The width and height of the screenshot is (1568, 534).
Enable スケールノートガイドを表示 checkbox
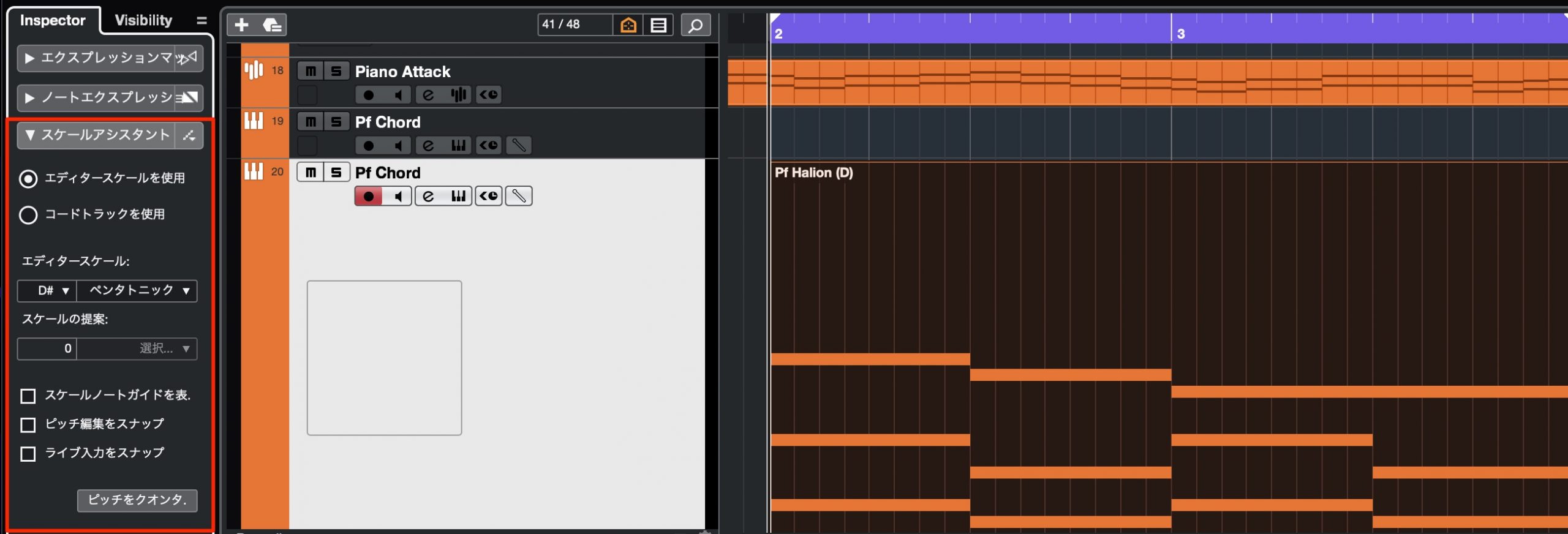(x=28, y=396)
